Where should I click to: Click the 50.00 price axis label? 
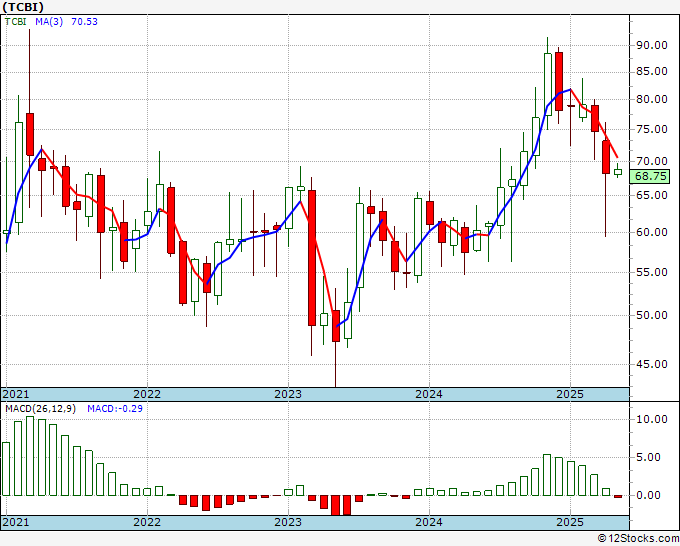pos(651,315)
